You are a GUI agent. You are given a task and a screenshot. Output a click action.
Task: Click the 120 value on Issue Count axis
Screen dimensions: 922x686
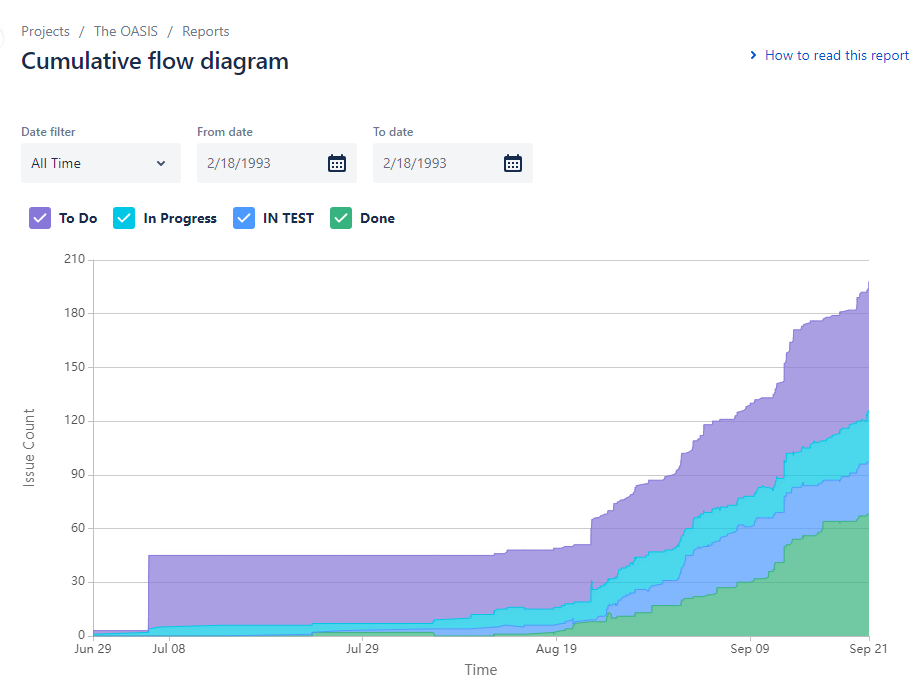[75, 420]
